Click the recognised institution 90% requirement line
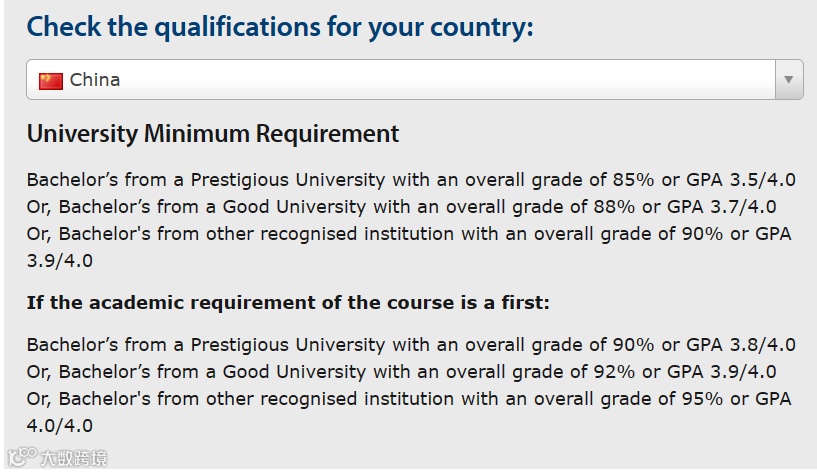 click(409, 234)
